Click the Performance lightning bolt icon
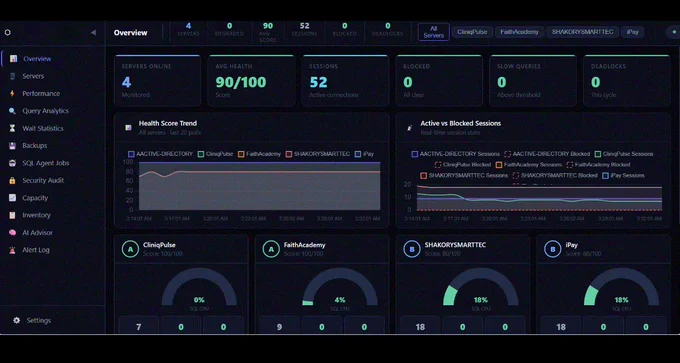 [x=12, y=94]
